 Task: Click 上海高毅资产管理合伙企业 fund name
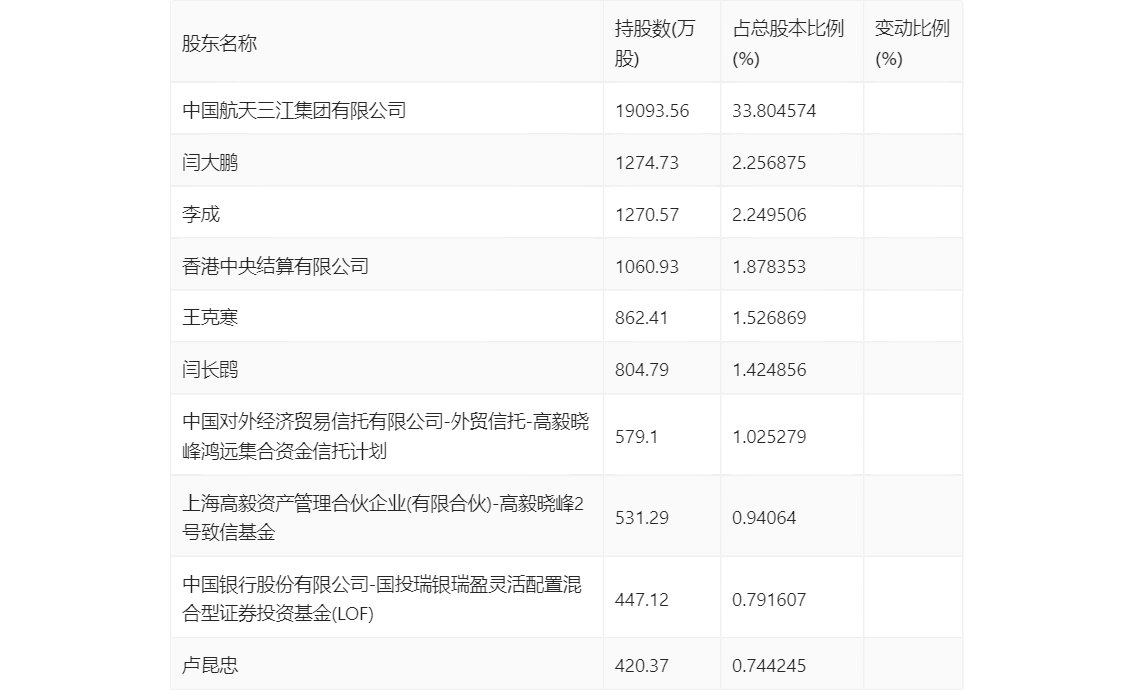click(383, 518)
